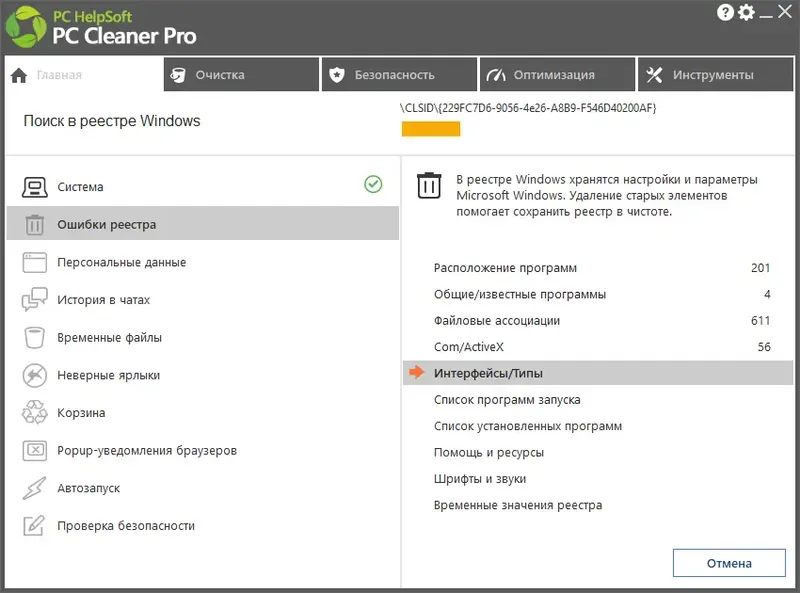Click the cleaning brush icon on Очистка tab
The height and width of the screenshot is (593, 800).
[x=178, y=75]
